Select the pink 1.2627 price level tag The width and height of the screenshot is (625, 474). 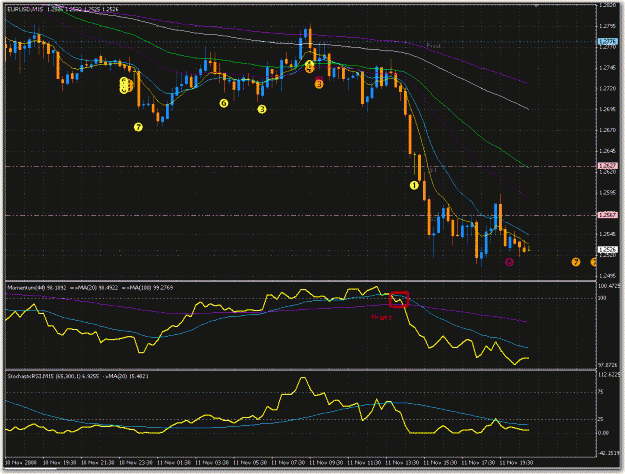[x=608, y=165]
